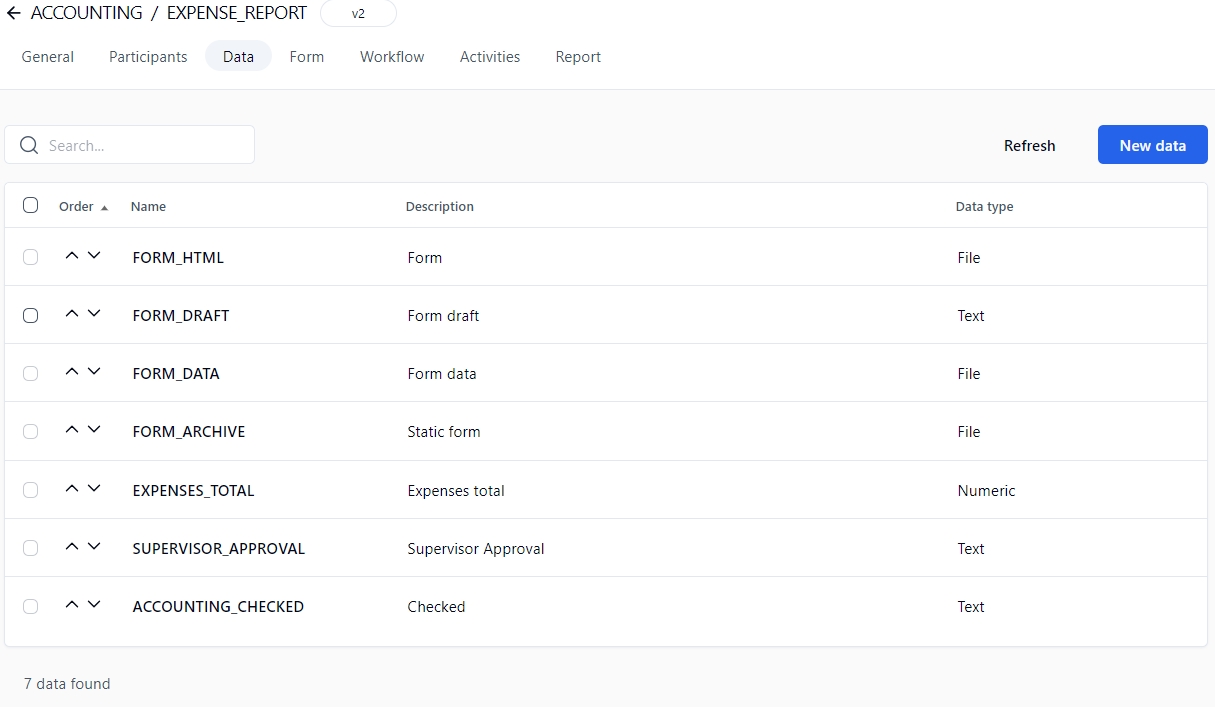Check the box for EXPENSES_TOTAL

(31, 490)
